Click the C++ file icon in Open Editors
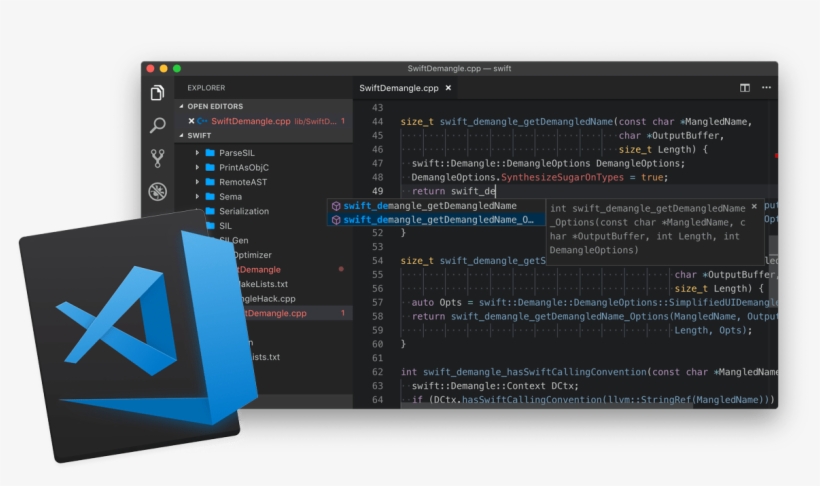 [202, 121]
